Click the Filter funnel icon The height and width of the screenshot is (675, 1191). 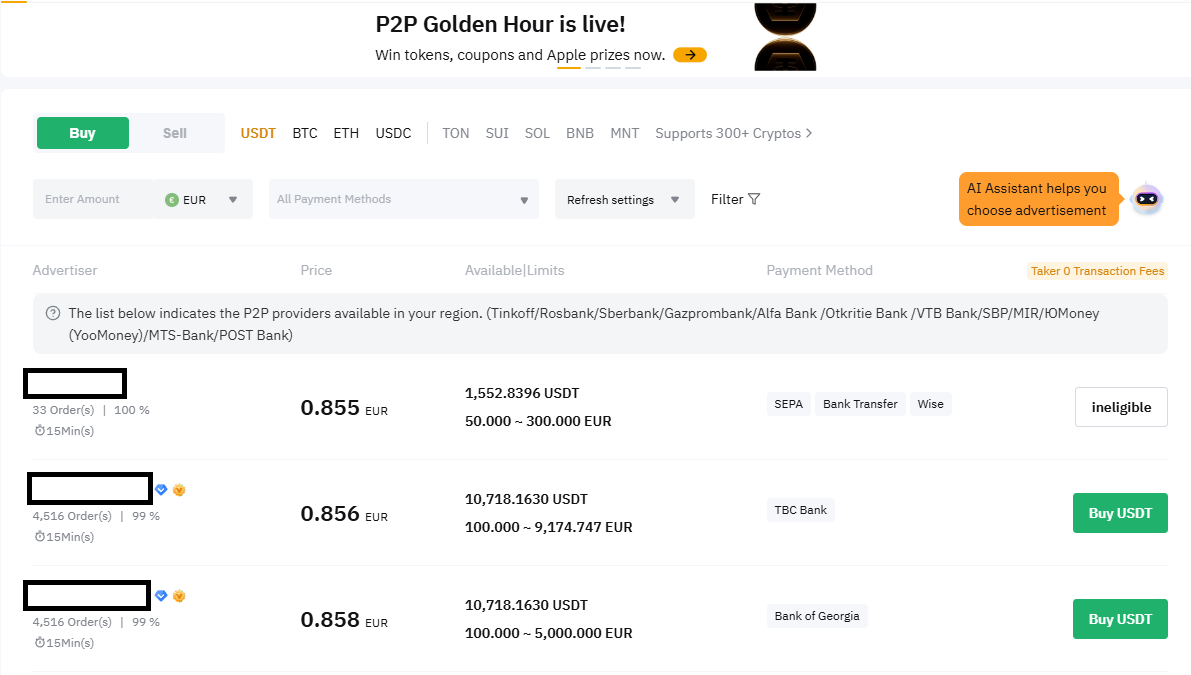(x=754, y=199)
